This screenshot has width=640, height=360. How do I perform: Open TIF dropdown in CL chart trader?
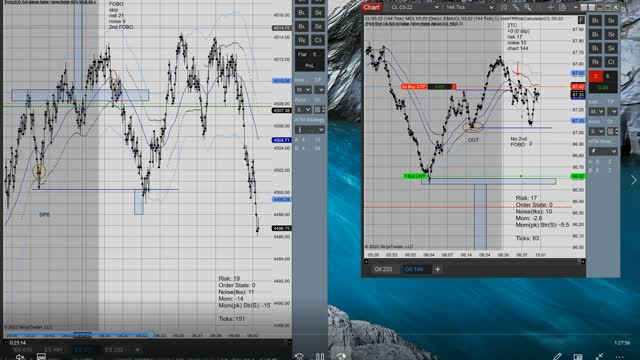tap(612, 111)
